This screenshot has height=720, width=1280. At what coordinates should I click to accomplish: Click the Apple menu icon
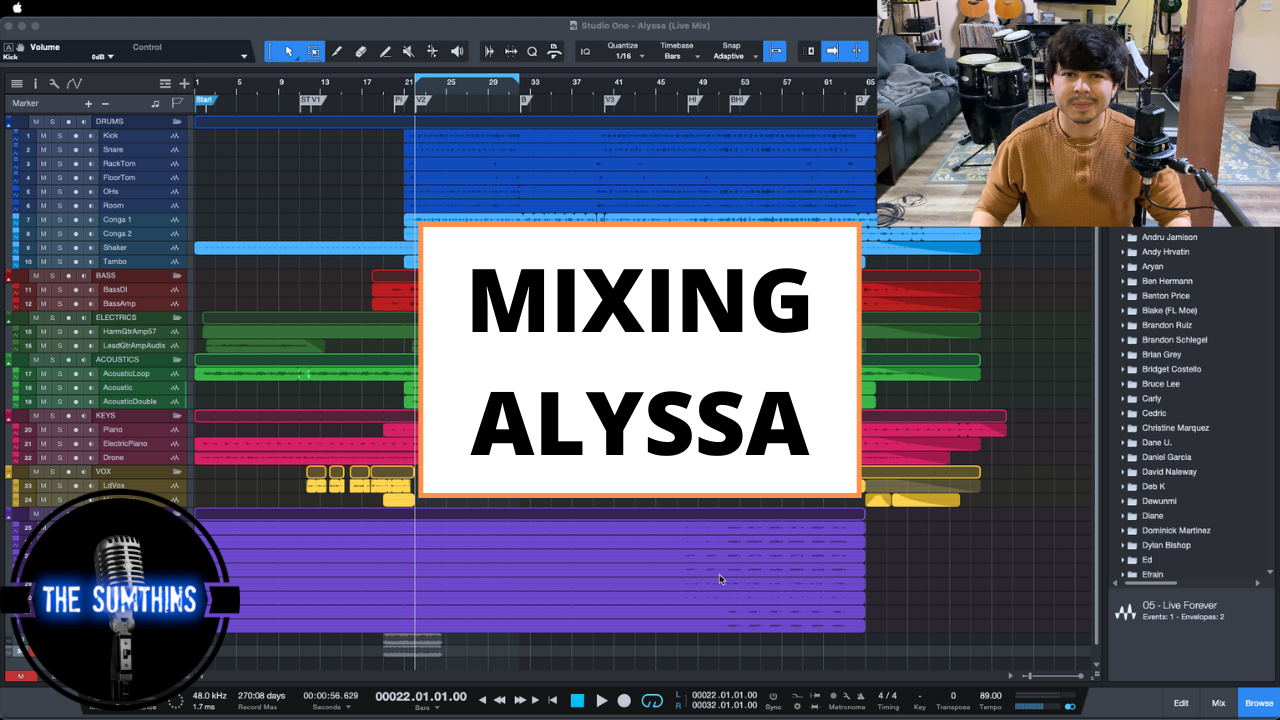(x=17, y=7)
